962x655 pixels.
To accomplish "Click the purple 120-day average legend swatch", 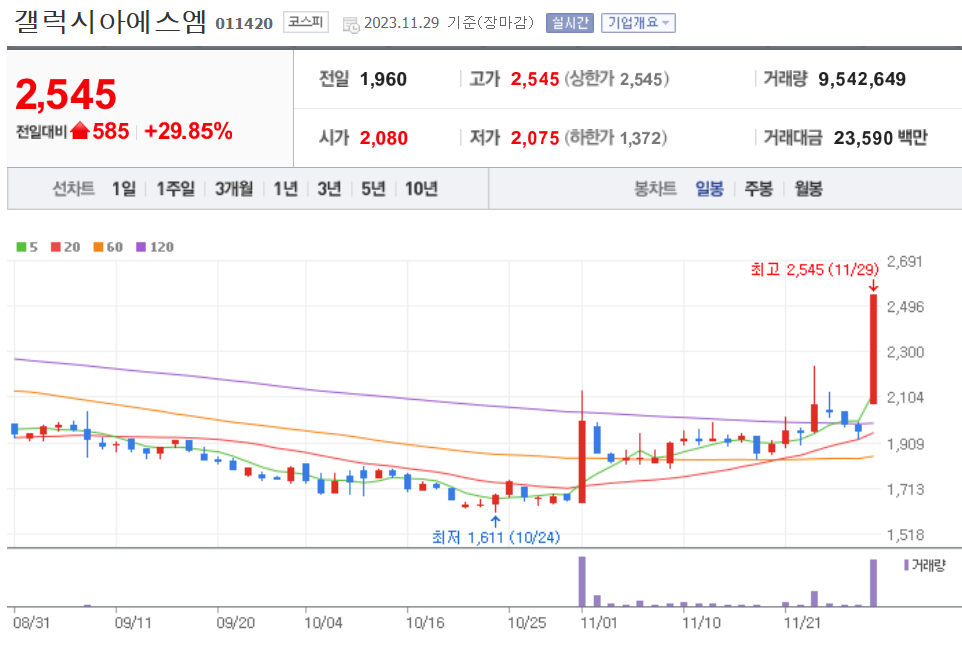I will click(x=141, y=247).
